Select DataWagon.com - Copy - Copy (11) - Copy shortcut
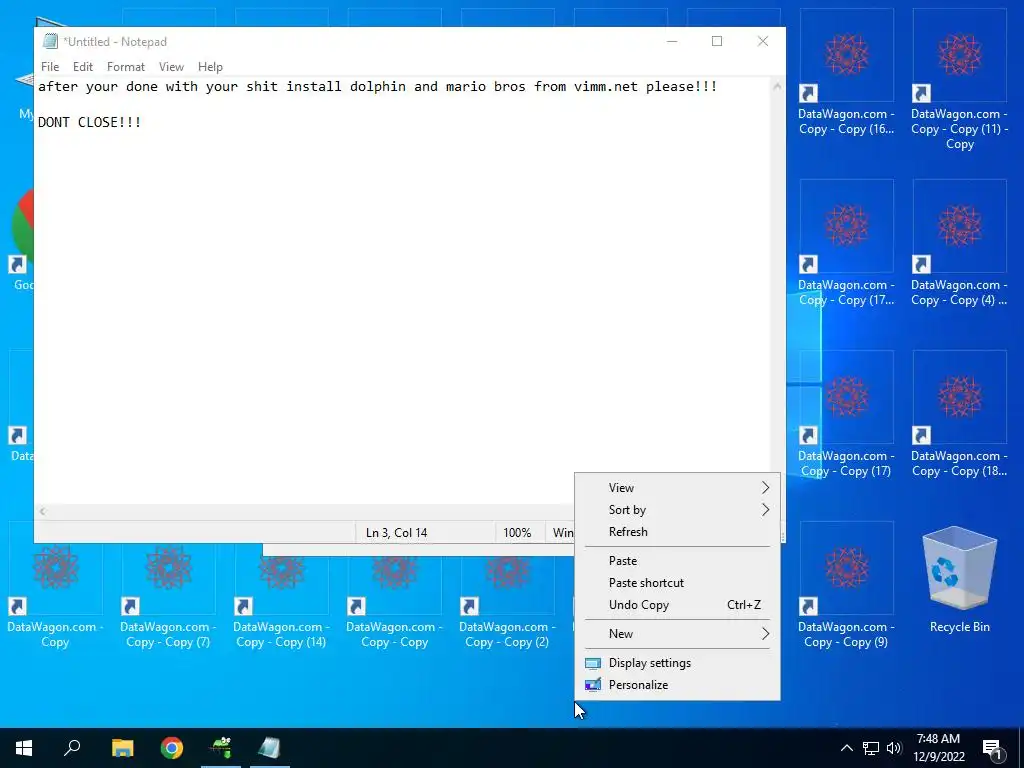Screen dimensions: 1024x768 coord(959,80)
